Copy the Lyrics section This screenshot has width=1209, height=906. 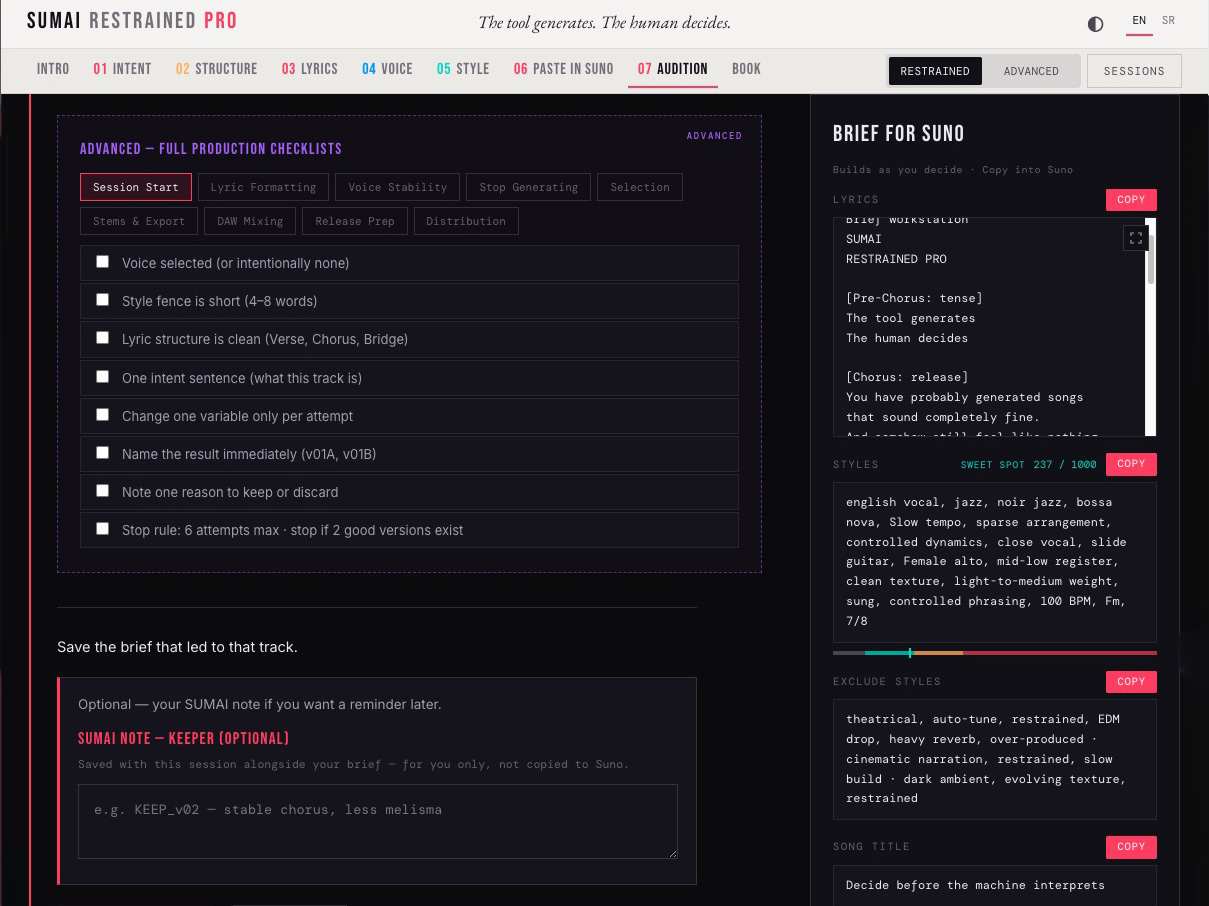[1131, 200]
